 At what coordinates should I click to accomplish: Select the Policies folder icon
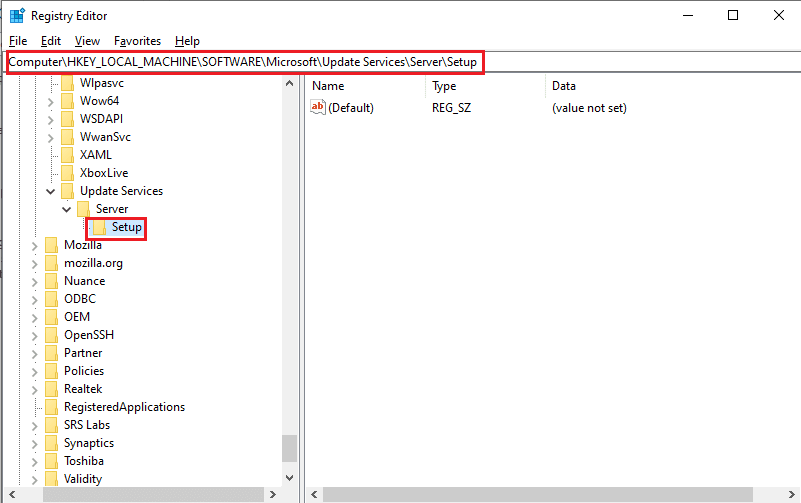pyautogui.click(x=51, y=371)
